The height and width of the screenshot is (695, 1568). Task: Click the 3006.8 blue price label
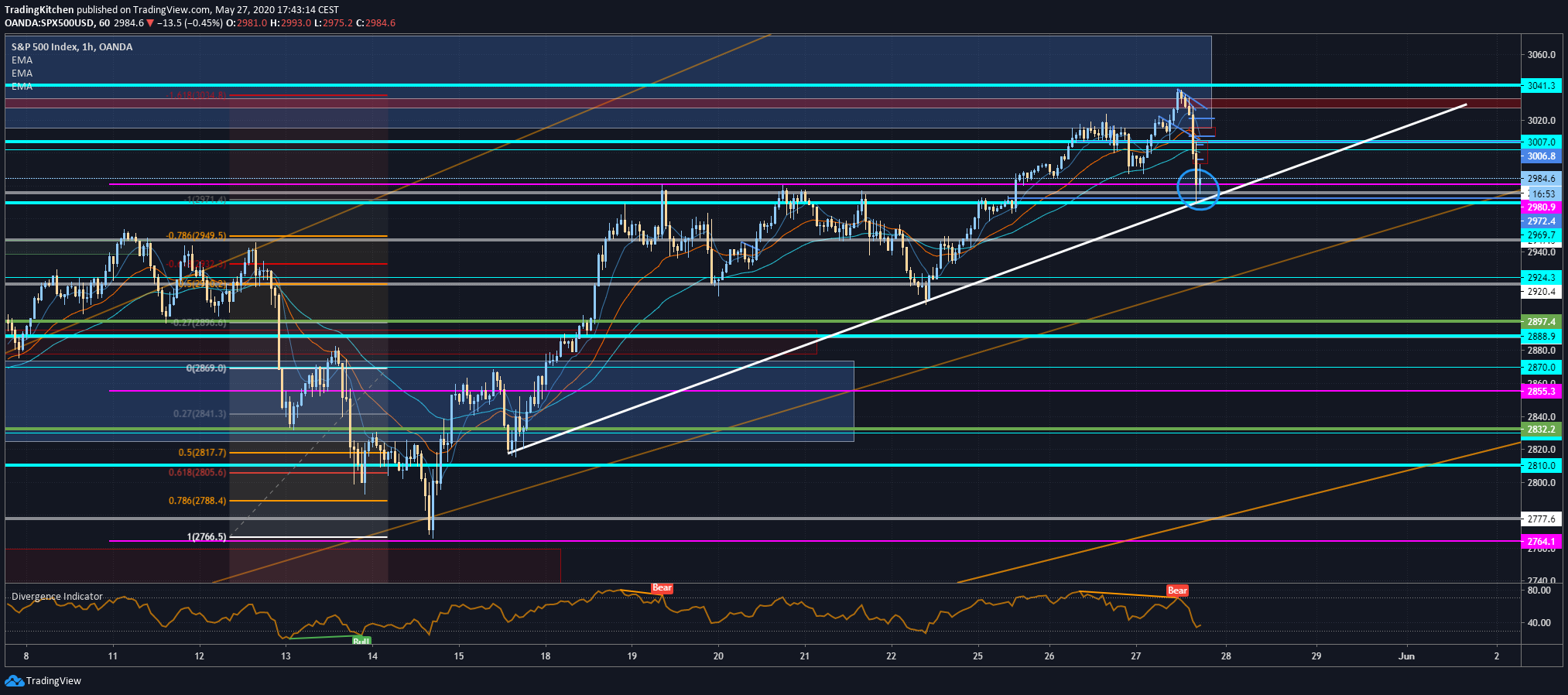click(1541, 156)
